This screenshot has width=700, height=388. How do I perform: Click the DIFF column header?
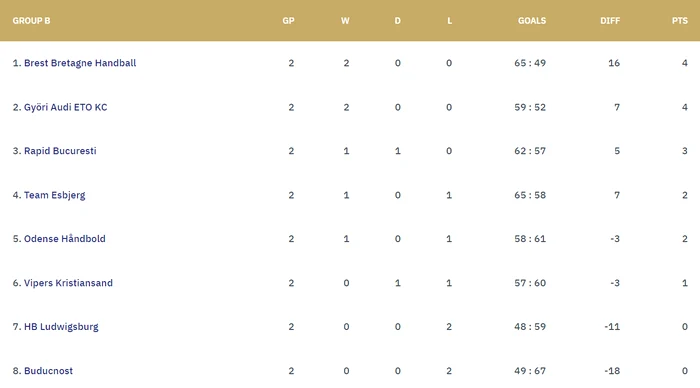tap(610, 21)
